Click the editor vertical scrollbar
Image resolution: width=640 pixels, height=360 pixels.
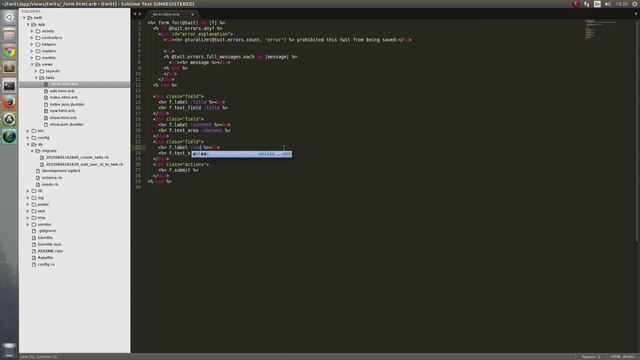tap(638, 131)
